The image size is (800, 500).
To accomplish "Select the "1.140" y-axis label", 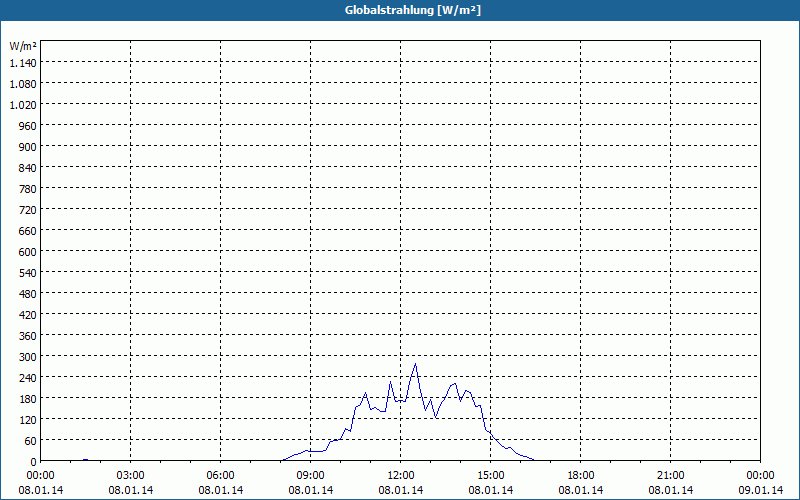I will (23, 63).
